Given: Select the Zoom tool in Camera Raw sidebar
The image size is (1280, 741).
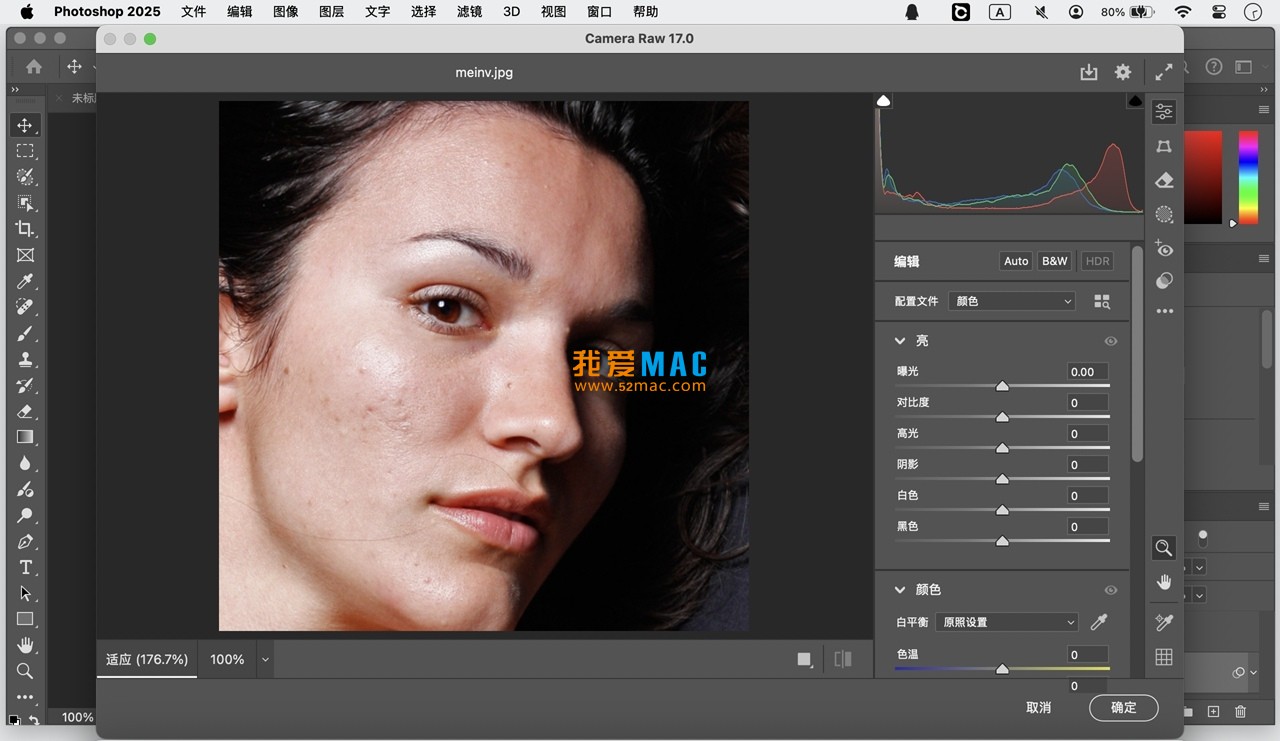Looking at the screenshot, I should [x=1163, y=548].
